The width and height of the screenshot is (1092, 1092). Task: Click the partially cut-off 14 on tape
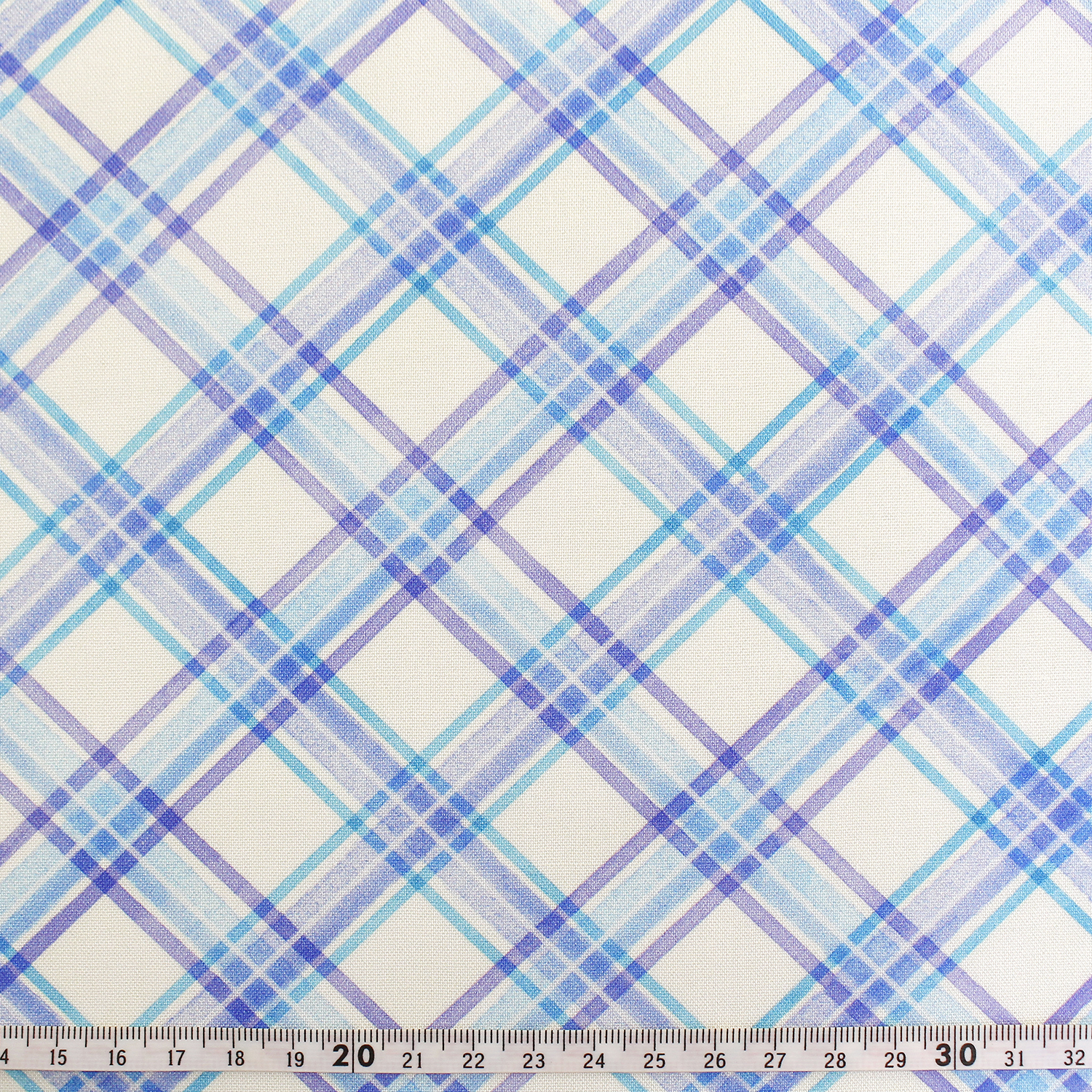pyautogui.click(x=6, y=1057)
